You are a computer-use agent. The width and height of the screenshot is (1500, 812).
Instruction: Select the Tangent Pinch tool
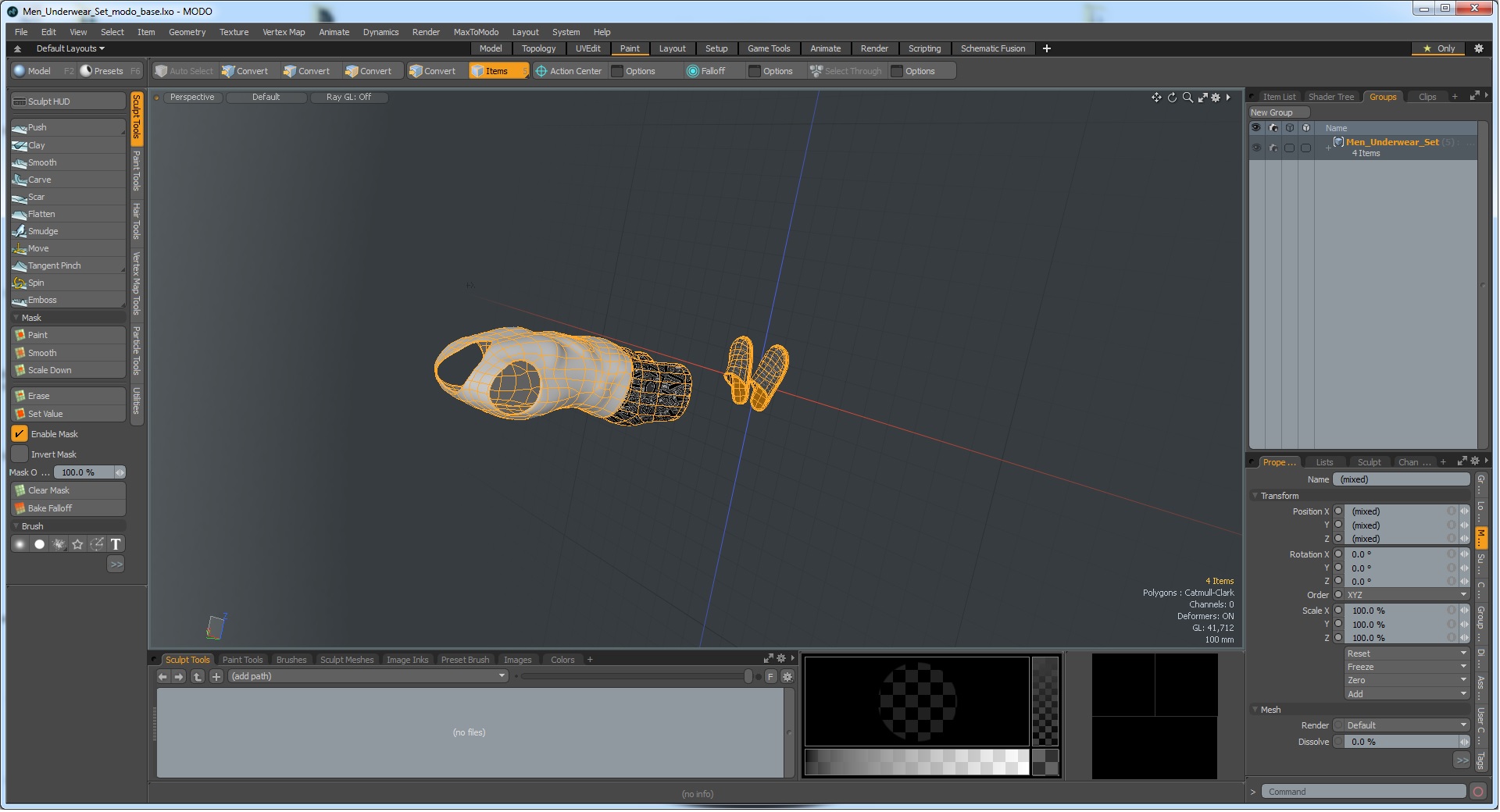(68, 265)
